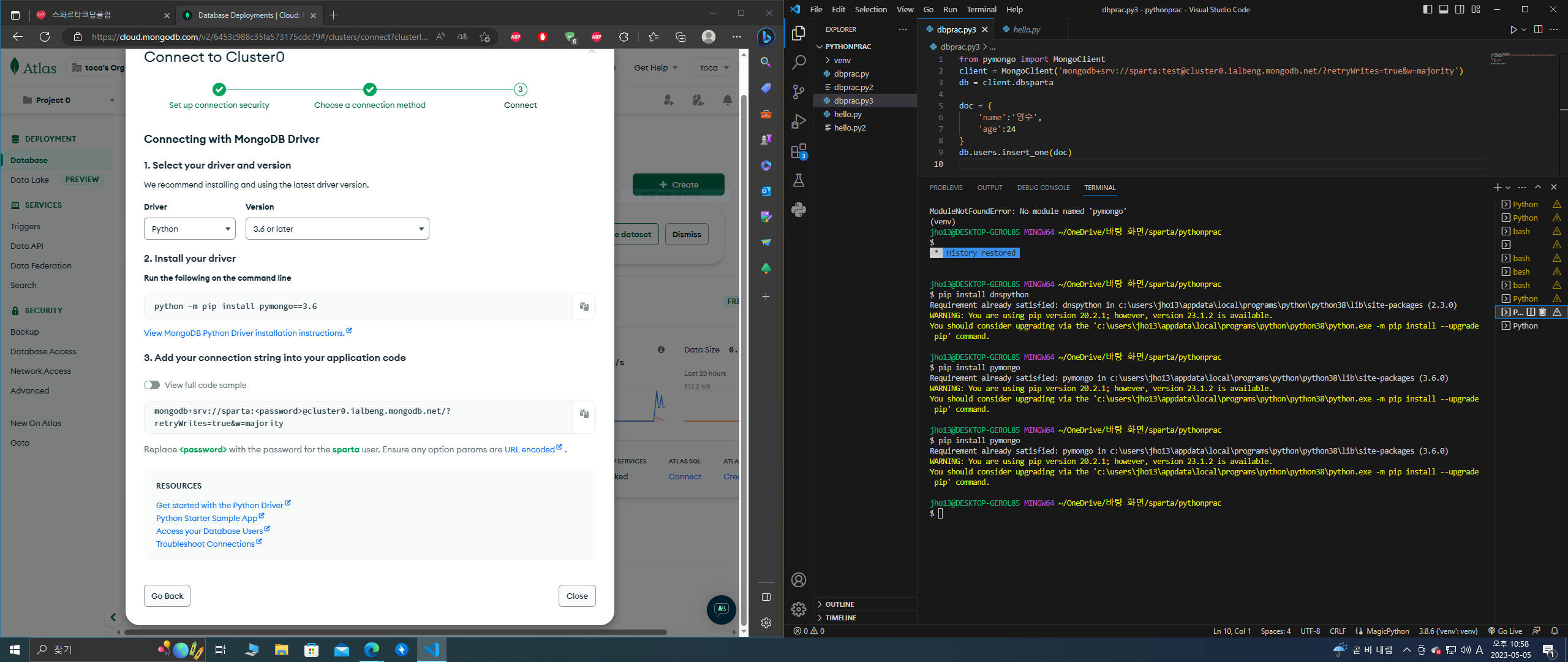Refresh the Edge browser page

click(45, 37)
